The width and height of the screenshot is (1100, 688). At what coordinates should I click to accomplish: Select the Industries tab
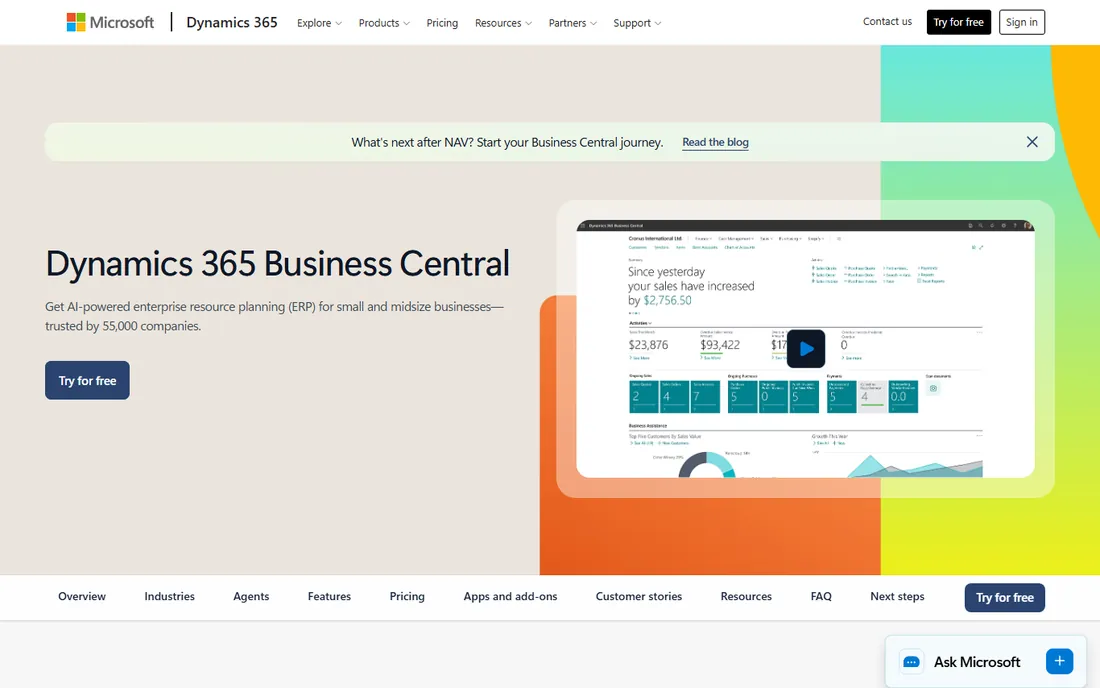(170, 596)
